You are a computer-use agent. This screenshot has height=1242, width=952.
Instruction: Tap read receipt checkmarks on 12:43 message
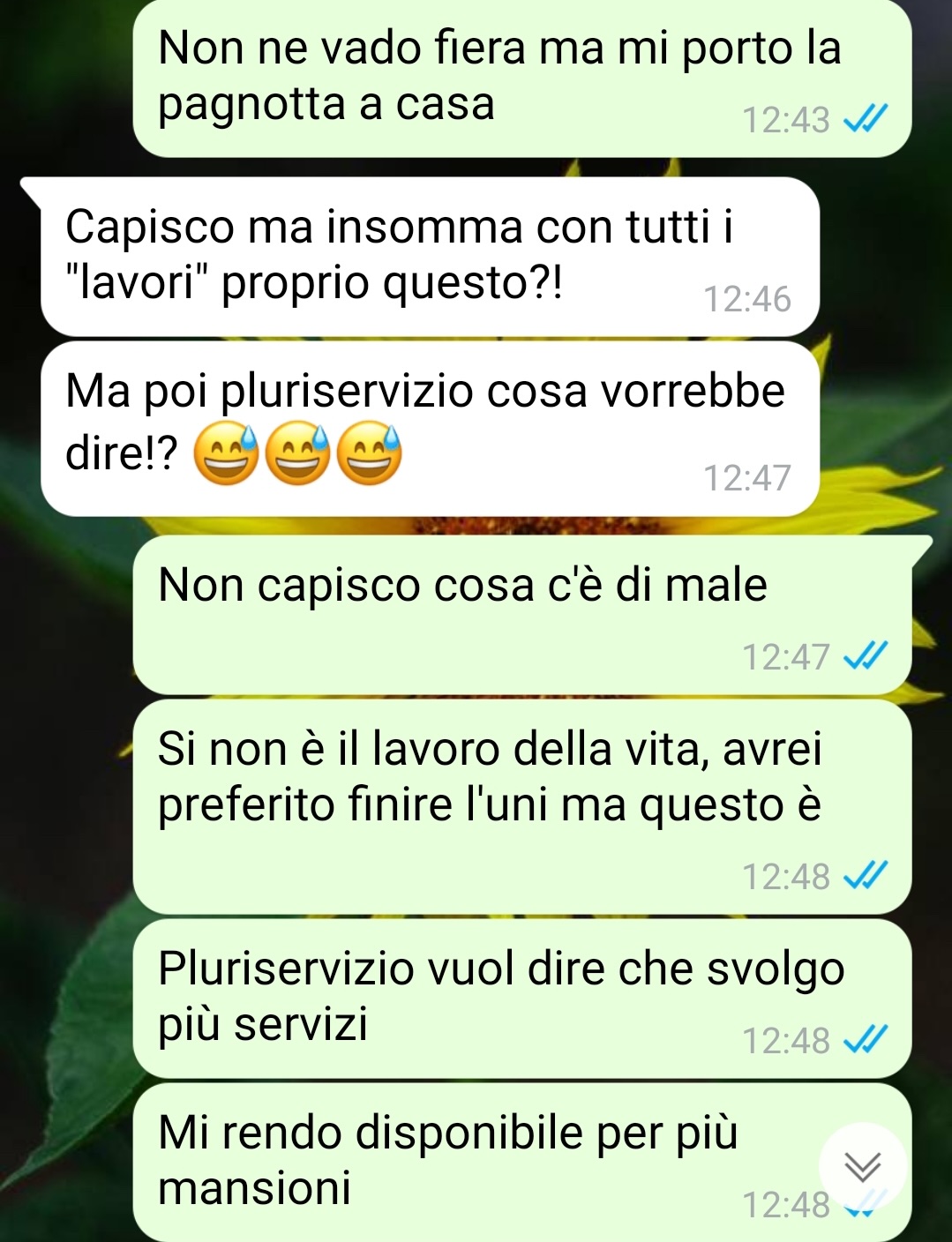click(x=866, y=119)
